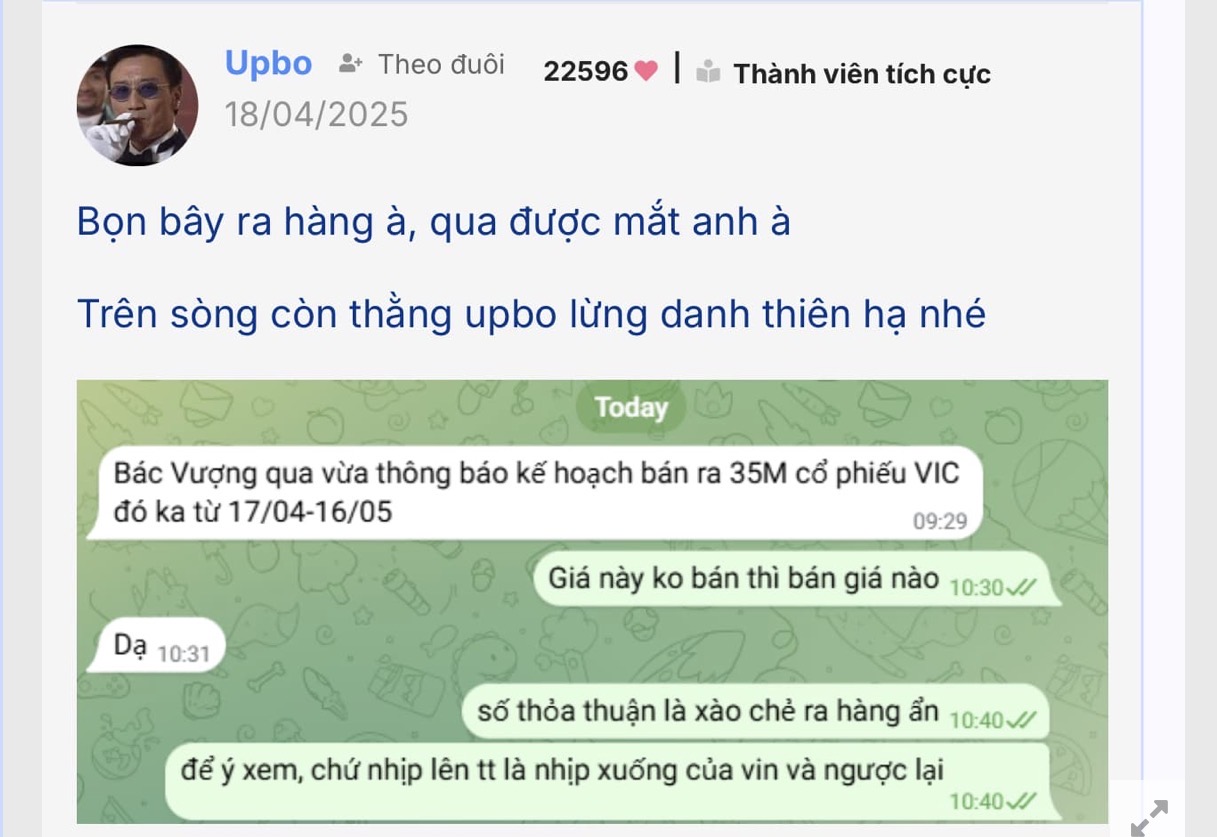Viewport: 1217px width, 837px height.
Task: Click the Thành viên tích cực label
Action: (862, 73)
